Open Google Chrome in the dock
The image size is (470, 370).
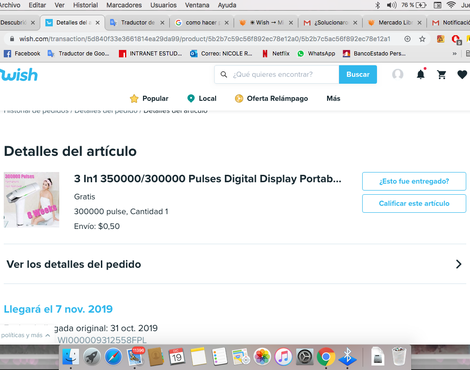tap(326, 357)
